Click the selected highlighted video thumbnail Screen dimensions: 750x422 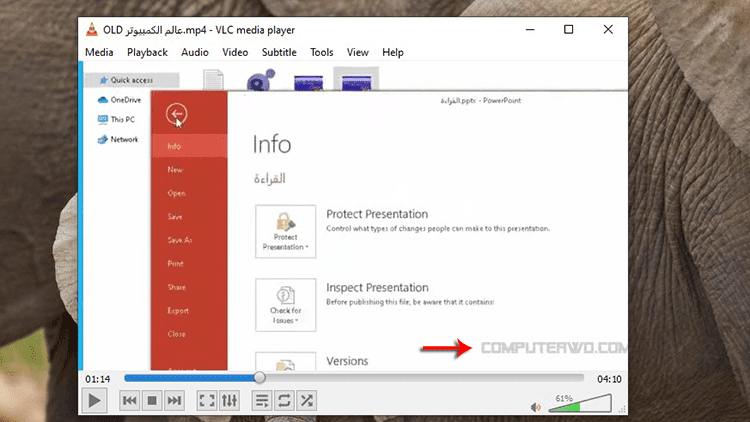(356, 79)
